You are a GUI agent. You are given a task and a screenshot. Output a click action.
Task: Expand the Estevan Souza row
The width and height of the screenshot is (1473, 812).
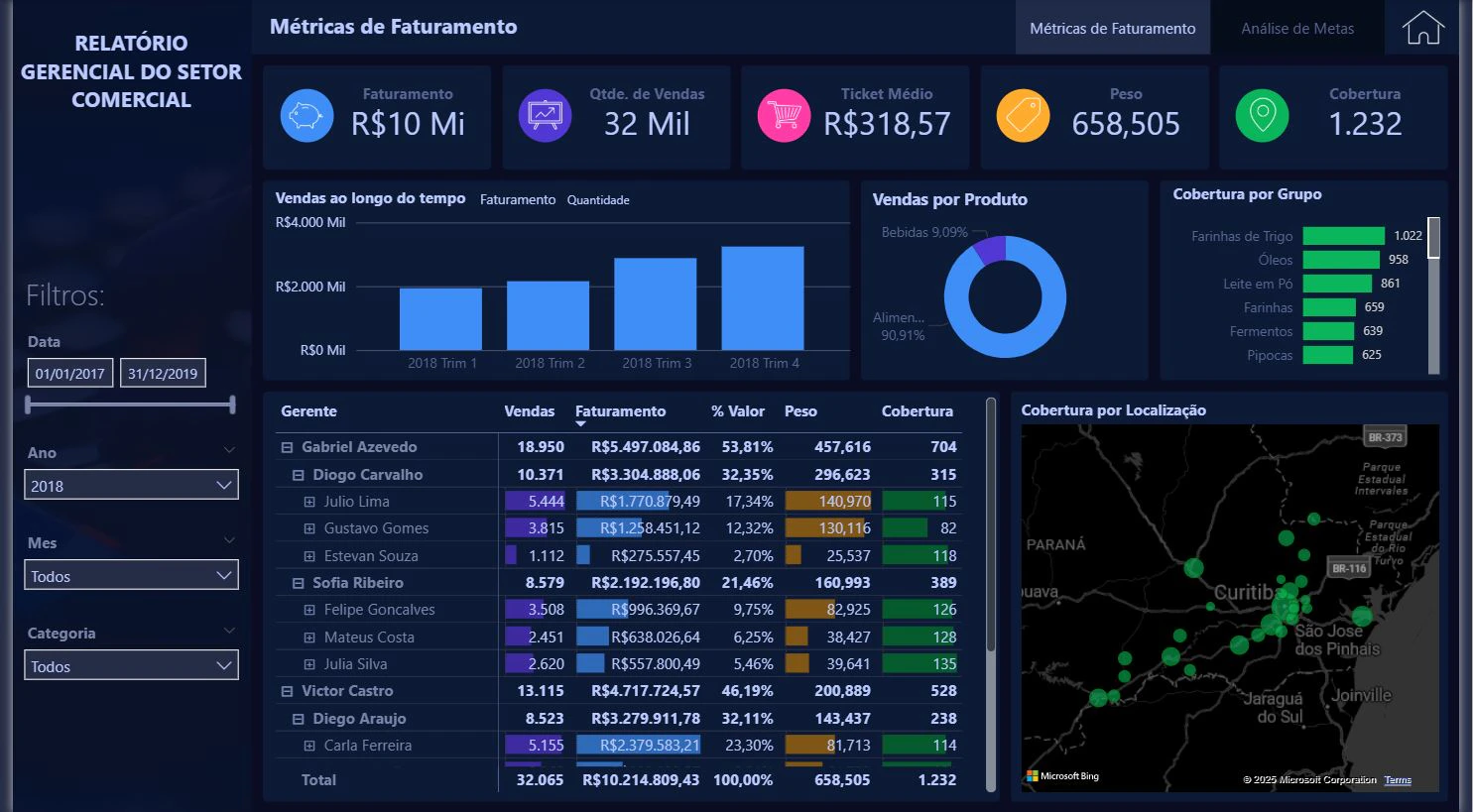click(308, 557)
